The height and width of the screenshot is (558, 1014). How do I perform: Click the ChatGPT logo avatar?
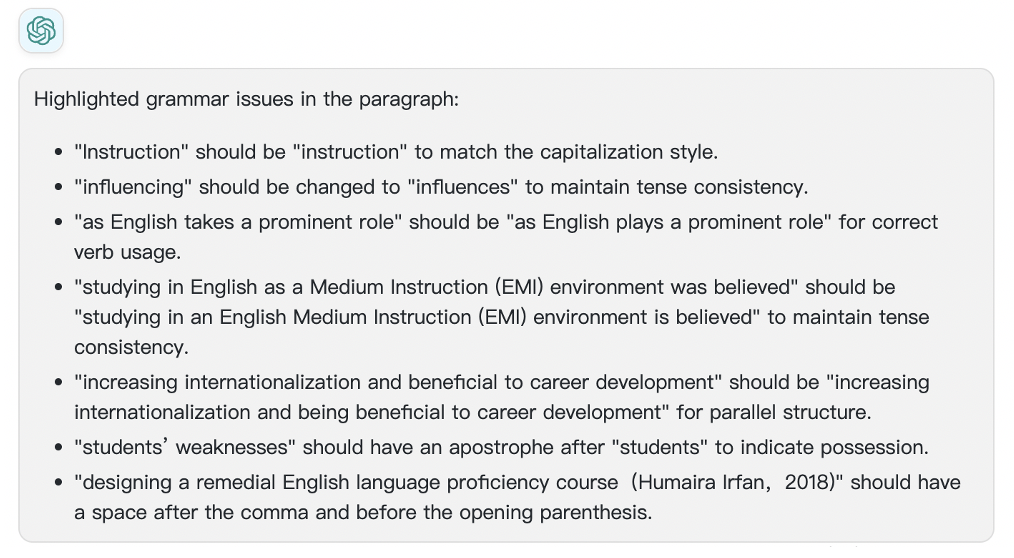coord(41,30)
